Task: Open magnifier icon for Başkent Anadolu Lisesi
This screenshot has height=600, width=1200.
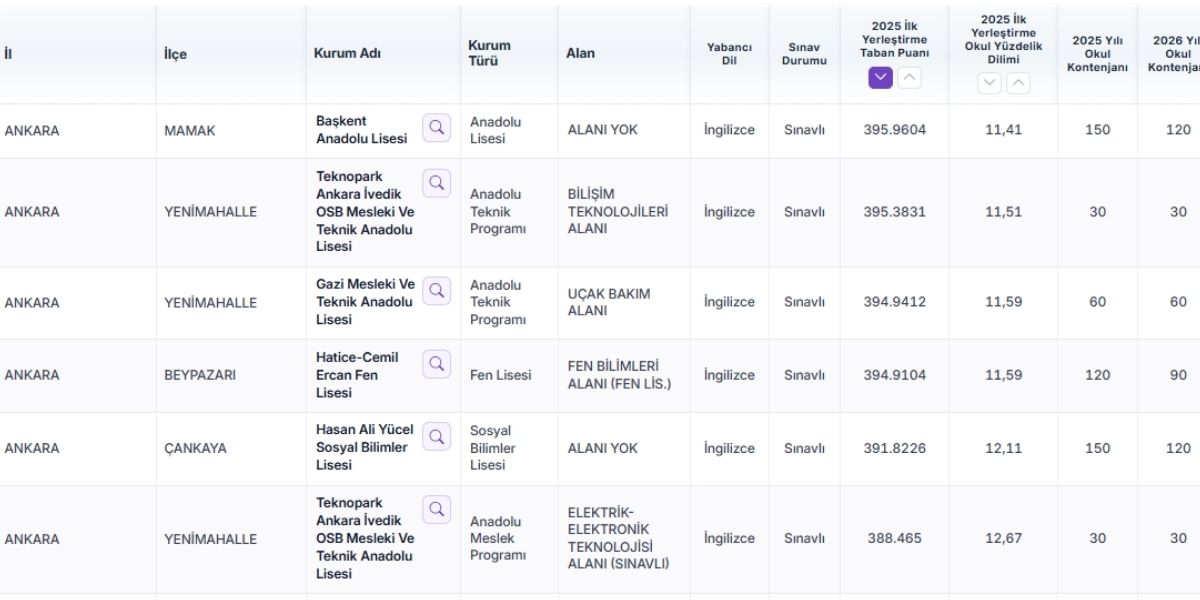Action: click(x=437, y=128)
